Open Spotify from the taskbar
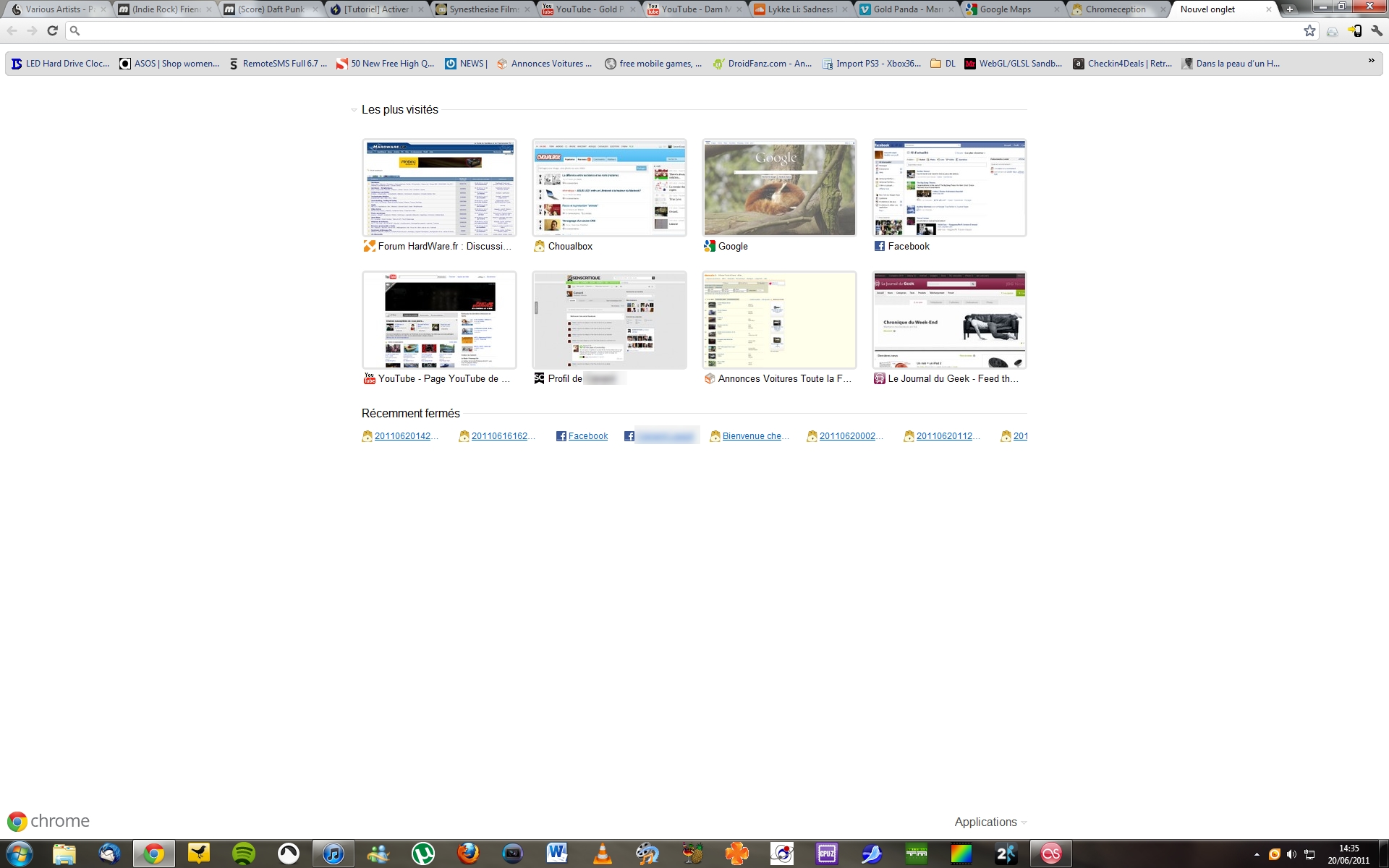Viewport: 1389px width, 868px height. [244, 854]
